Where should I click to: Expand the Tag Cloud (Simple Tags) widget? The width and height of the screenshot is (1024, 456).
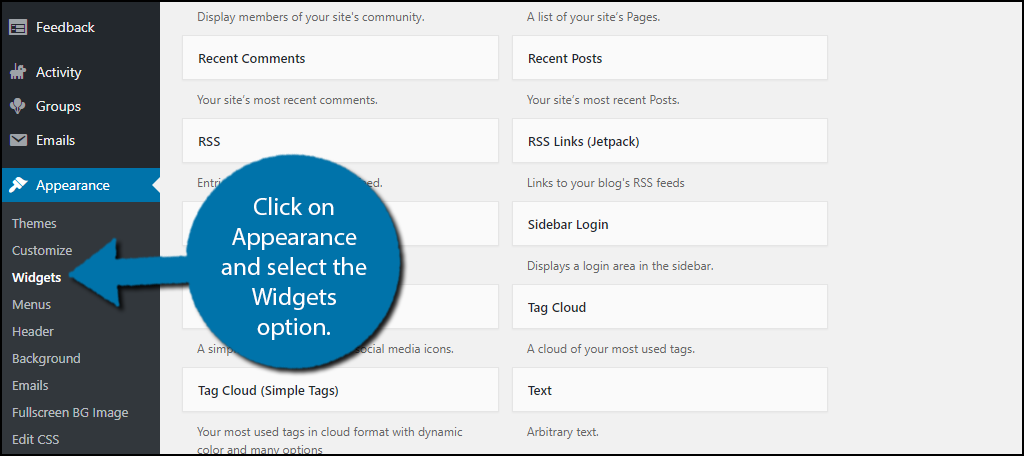pos(340,390)
